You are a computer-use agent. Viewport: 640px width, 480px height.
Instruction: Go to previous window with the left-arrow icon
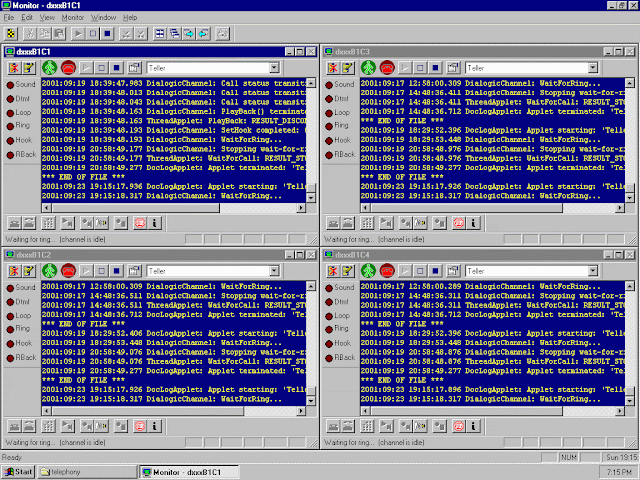point(203,33)
